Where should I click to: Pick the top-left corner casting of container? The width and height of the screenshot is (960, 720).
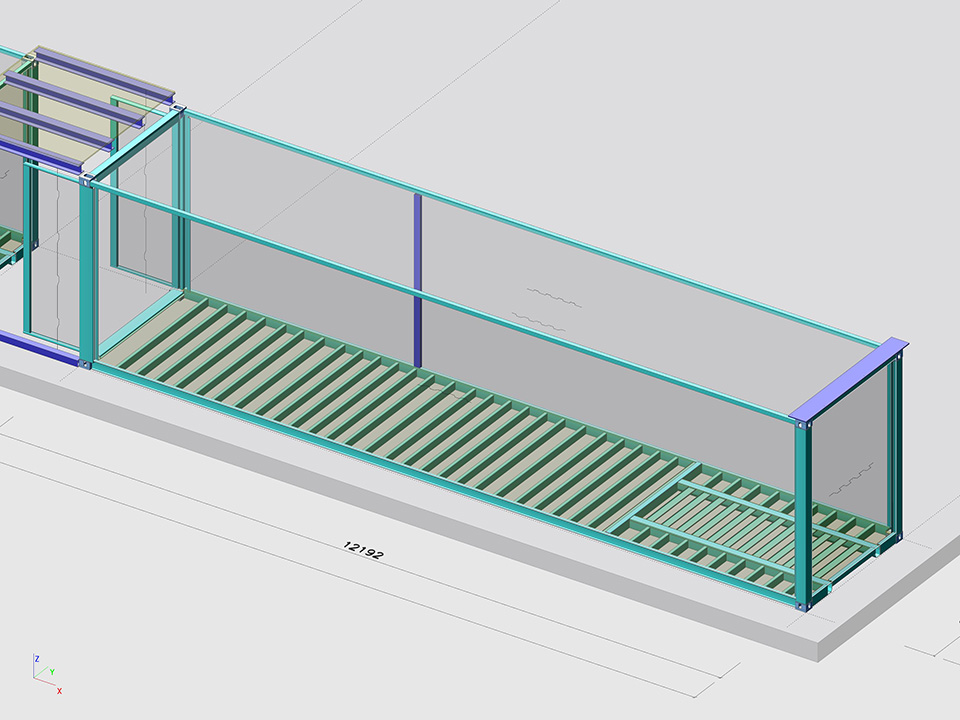pos(87,180)
